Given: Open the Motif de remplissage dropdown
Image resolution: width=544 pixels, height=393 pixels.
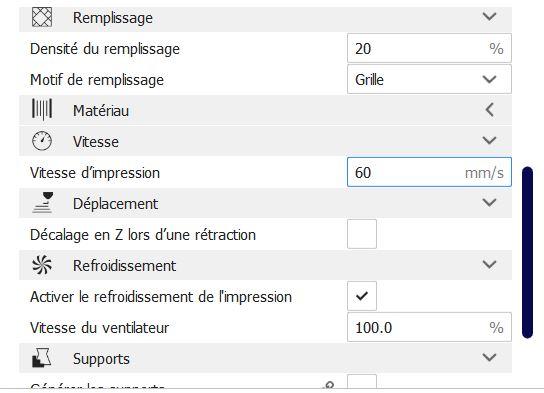Looking at the screenshot, I should tap(429, 79).
